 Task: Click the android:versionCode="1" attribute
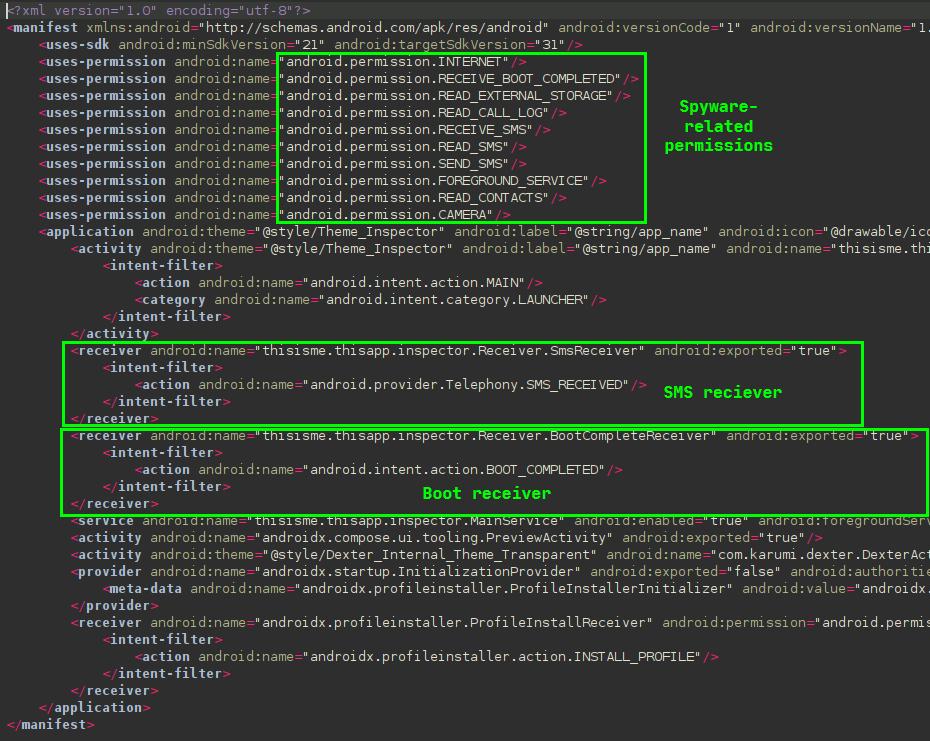tap(649, 28)
